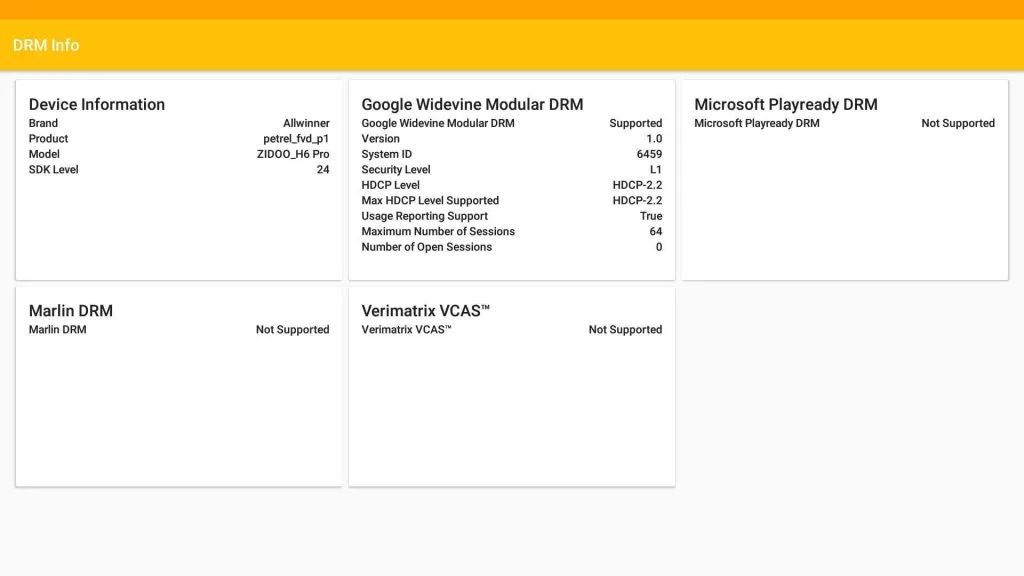The height and width of the screenshot is (576, 1024).
Task: Click the Widevine Version value 1.0
Action: [654, 139]
